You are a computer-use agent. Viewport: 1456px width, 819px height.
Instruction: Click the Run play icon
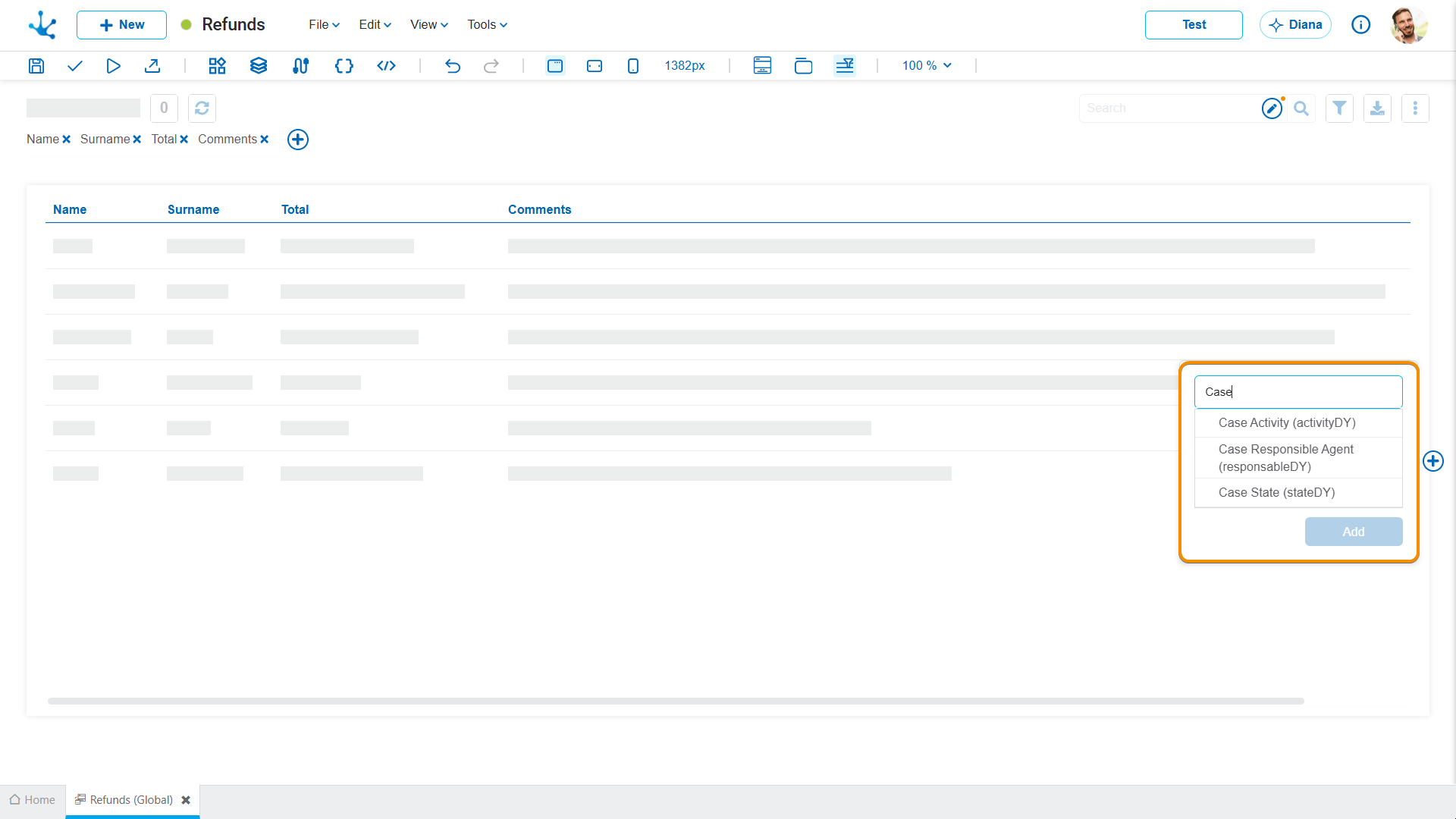(x=113, y=66)
